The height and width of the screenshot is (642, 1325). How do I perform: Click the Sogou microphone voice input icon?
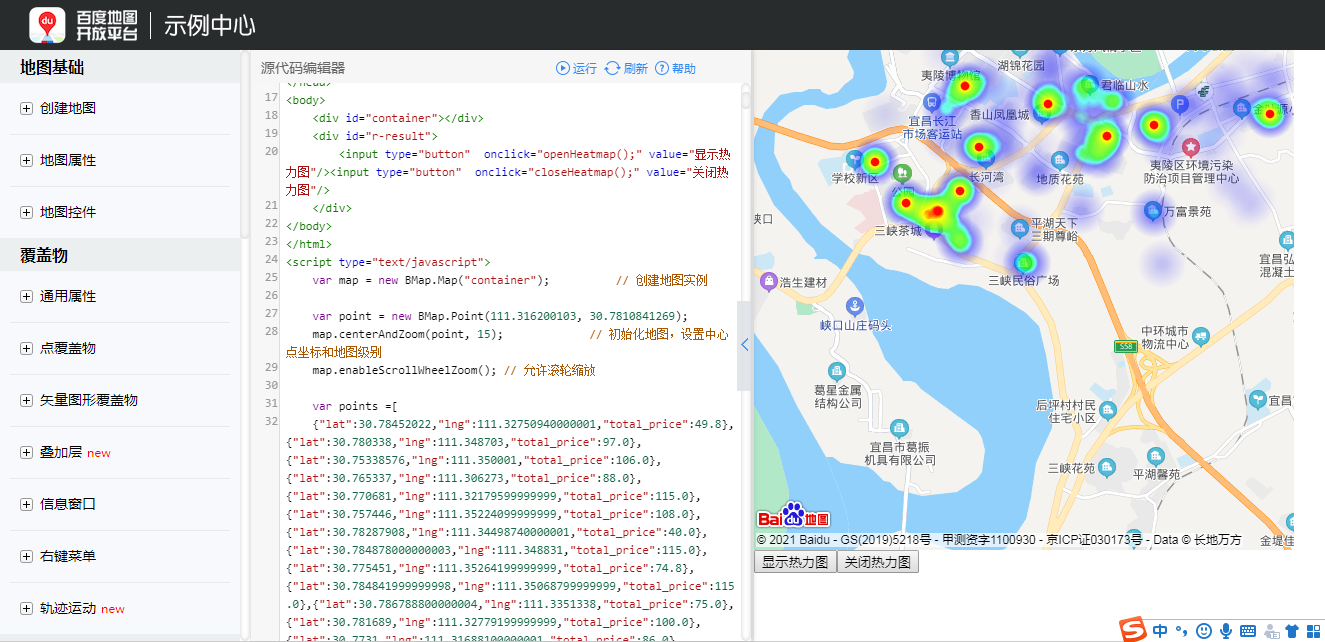[1225, 631]
